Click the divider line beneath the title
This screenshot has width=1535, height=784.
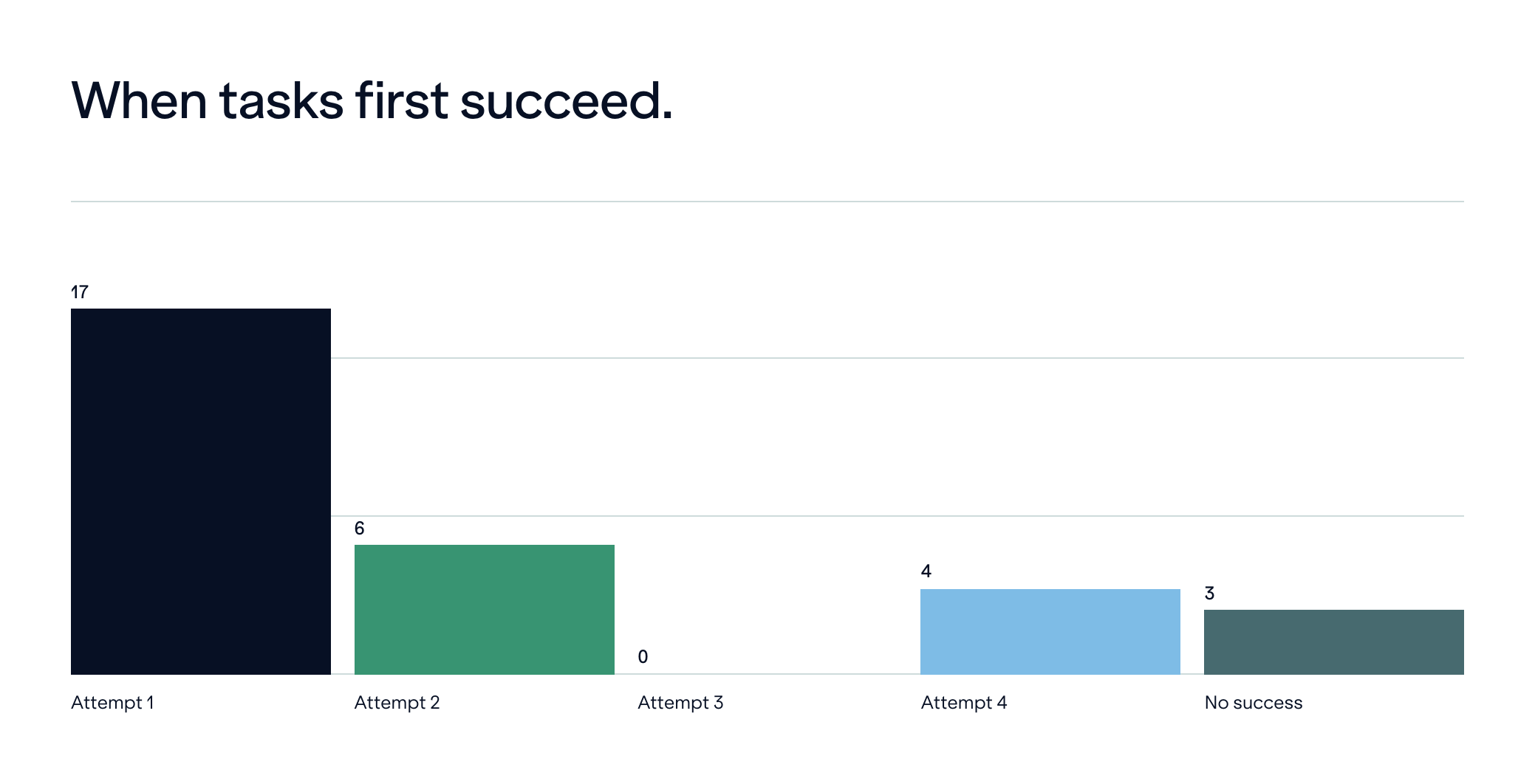point(767,202)
